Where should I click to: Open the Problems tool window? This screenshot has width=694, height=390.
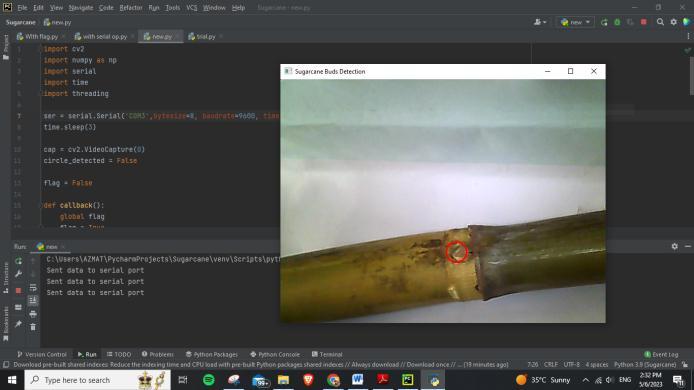pyautogui.click(x=158, y=354)
